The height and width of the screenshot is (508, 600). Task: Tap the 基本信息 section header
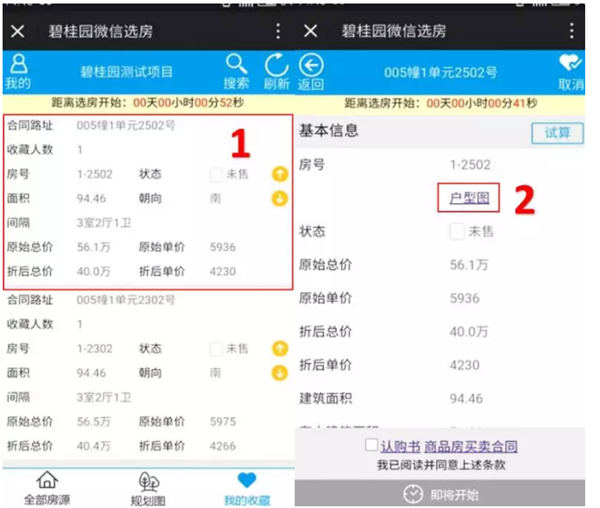329,130
